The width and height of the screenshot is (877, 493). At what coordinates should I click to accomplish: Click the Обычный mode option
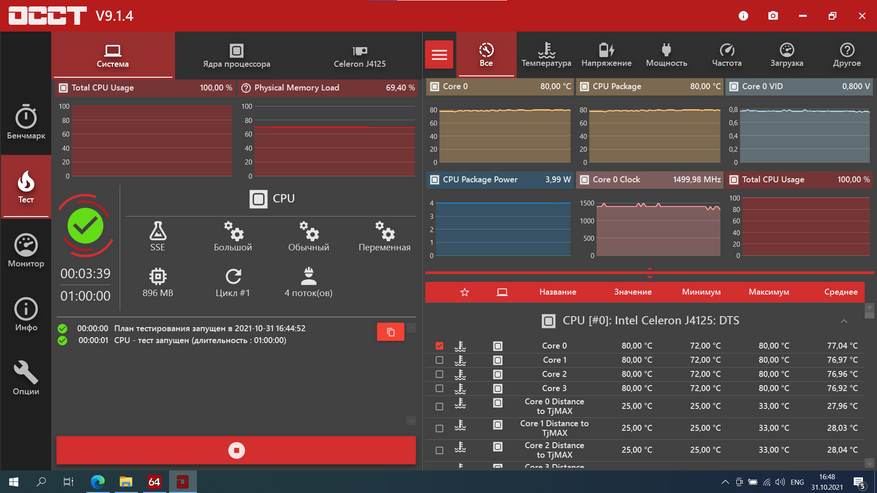pyautogui.click(x=308, y=236)
